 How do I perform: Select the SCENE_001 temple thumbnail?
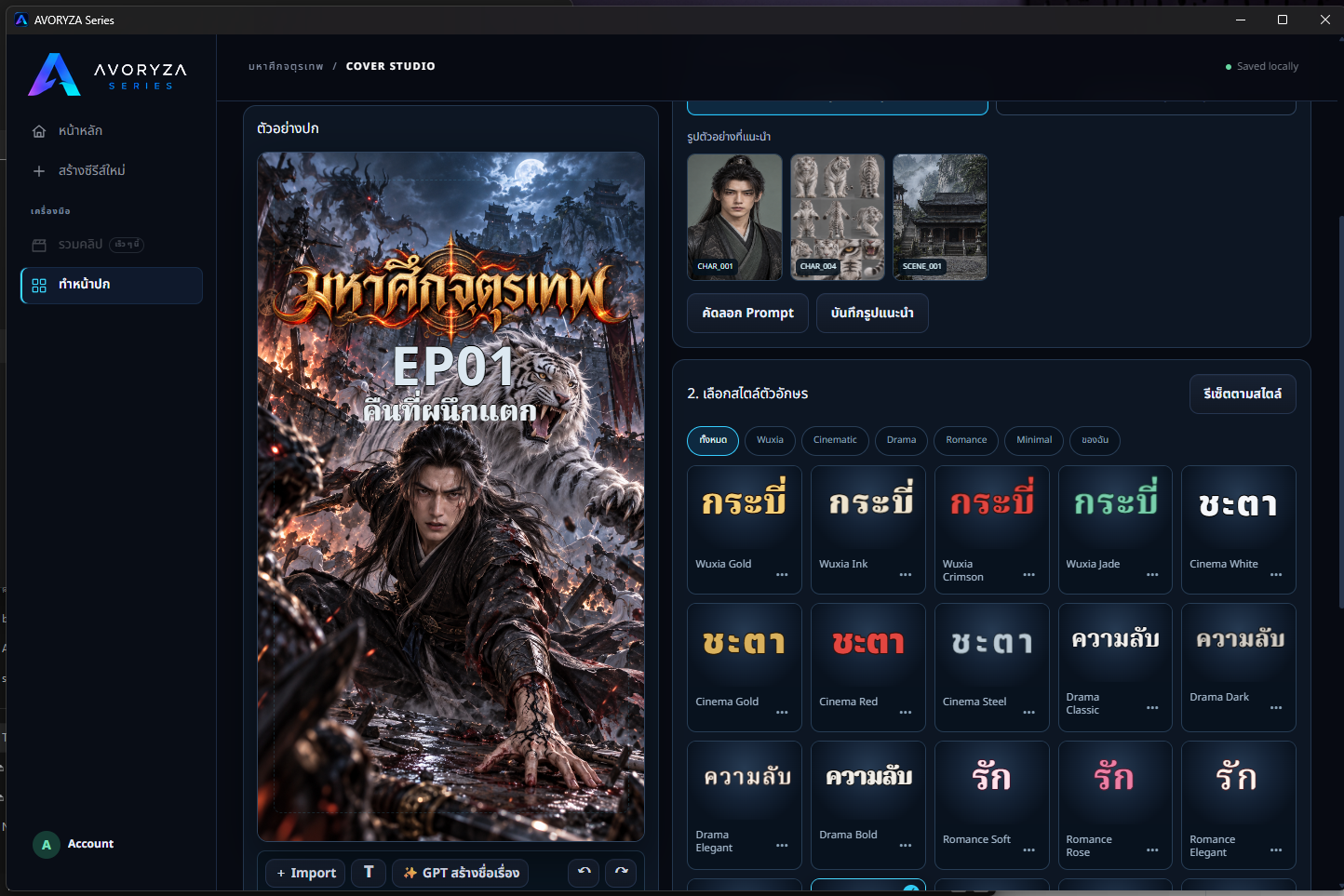point(940,217)
